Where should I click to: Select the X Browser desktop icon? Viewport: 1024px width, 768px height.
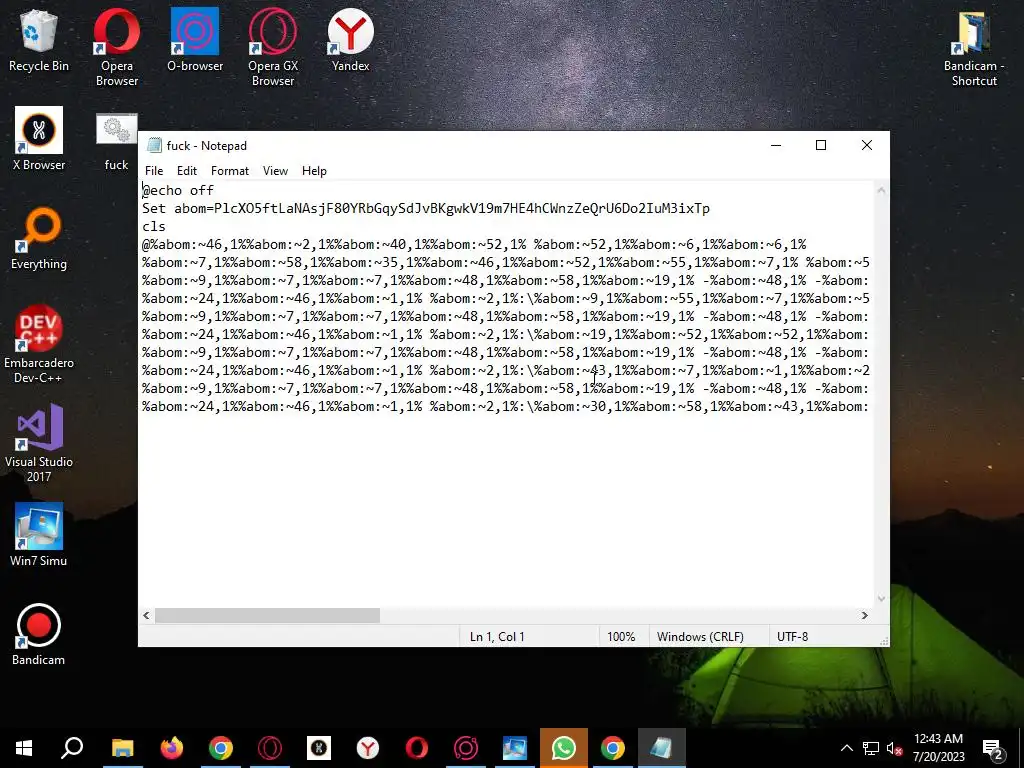[x=39, y=138]
